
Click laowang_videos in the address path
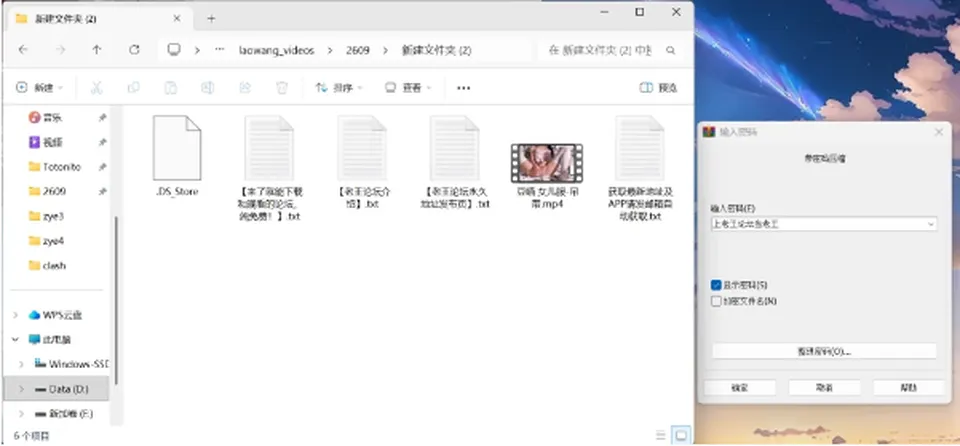click(x=276, y=50)
